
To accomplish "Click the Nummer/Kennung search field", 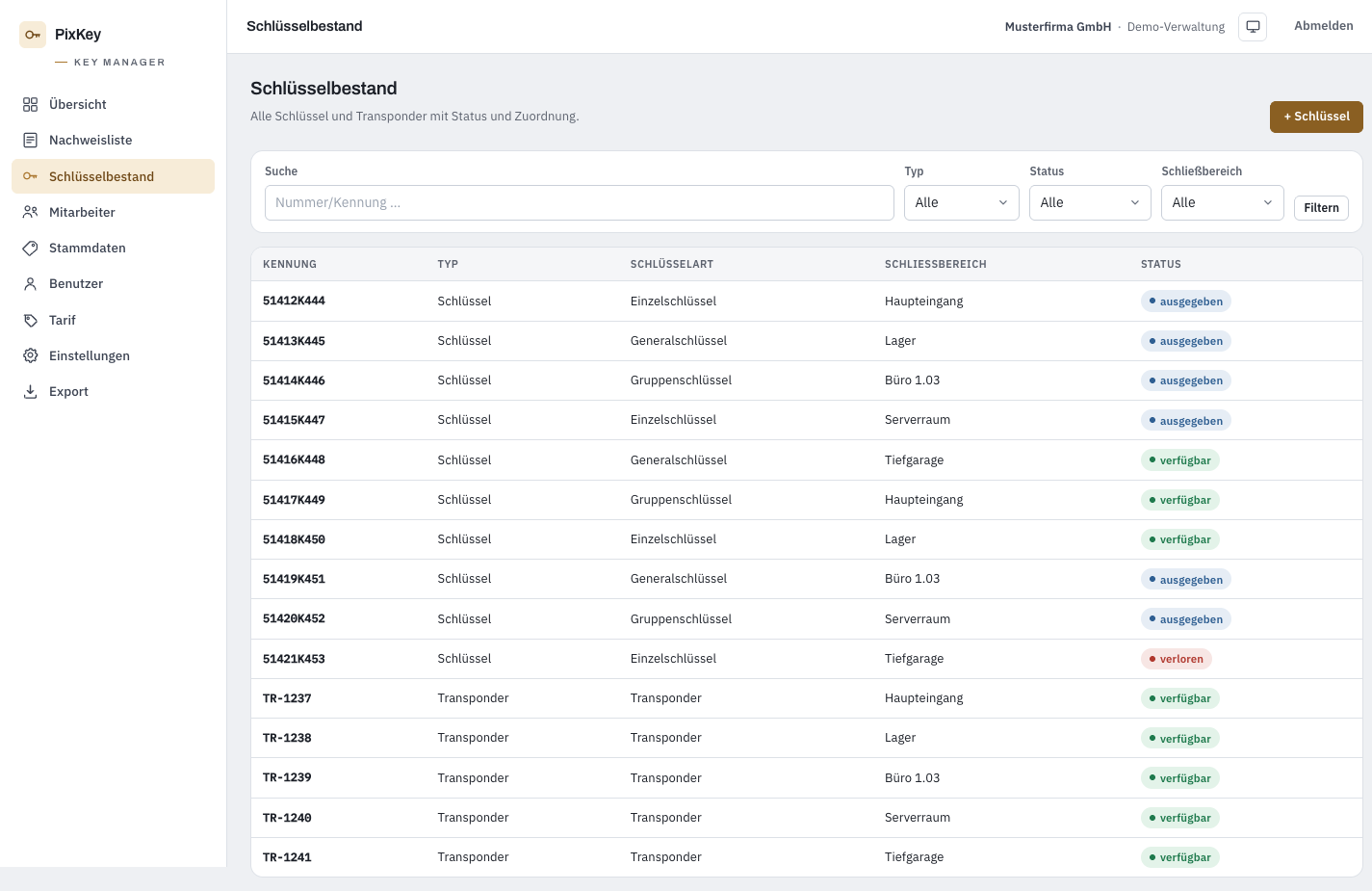I will (x=579, y=202).
